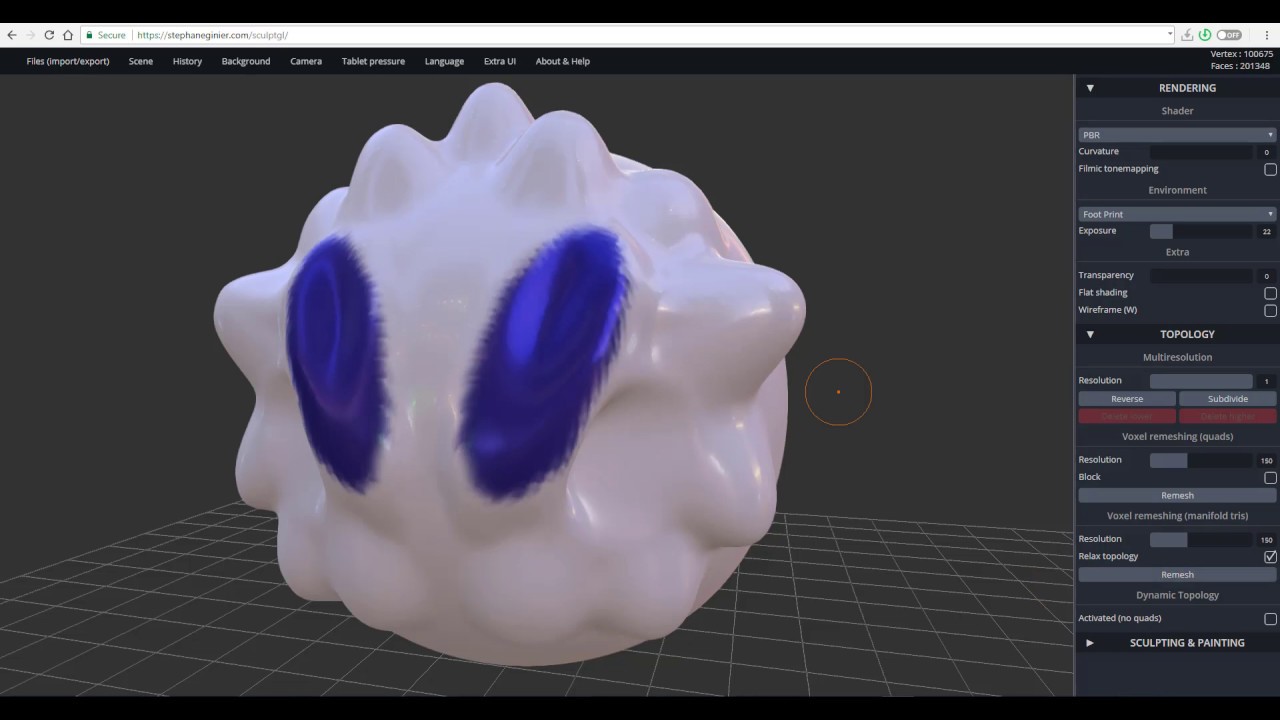Open the Camera menu
The width and height of the screenshot is (1280, 720).
point(306,61)
